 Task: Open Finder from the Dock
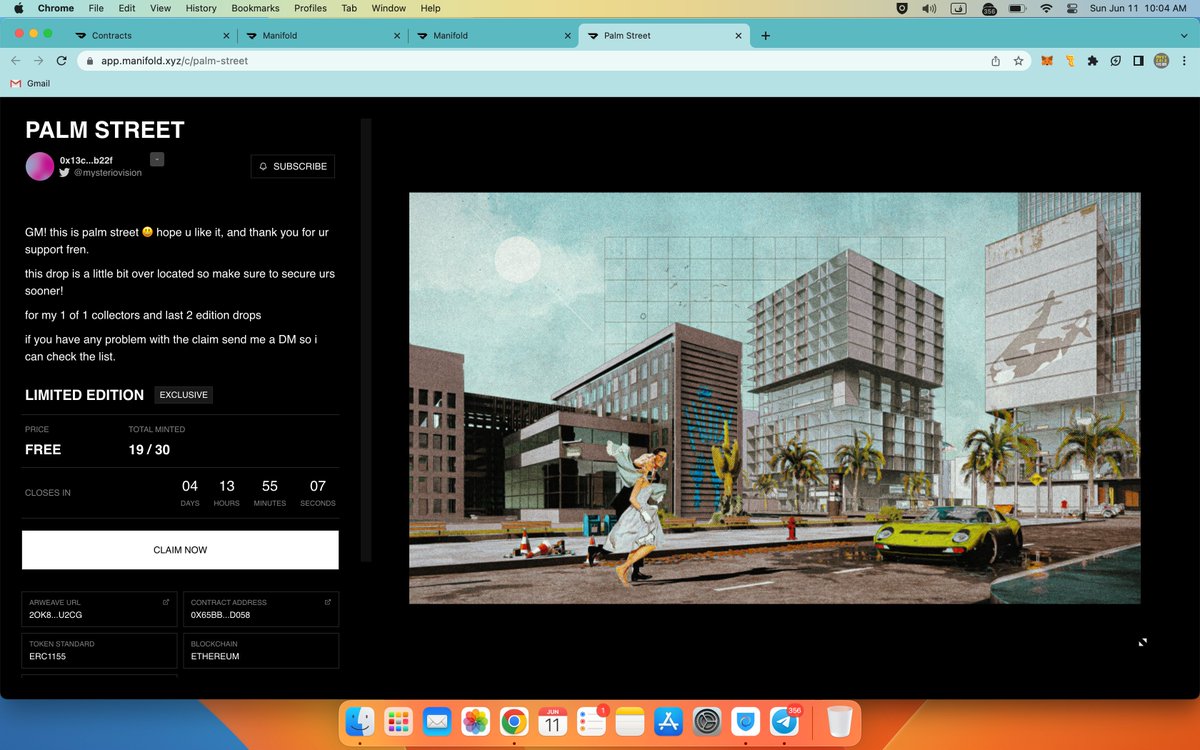(360, 721)
